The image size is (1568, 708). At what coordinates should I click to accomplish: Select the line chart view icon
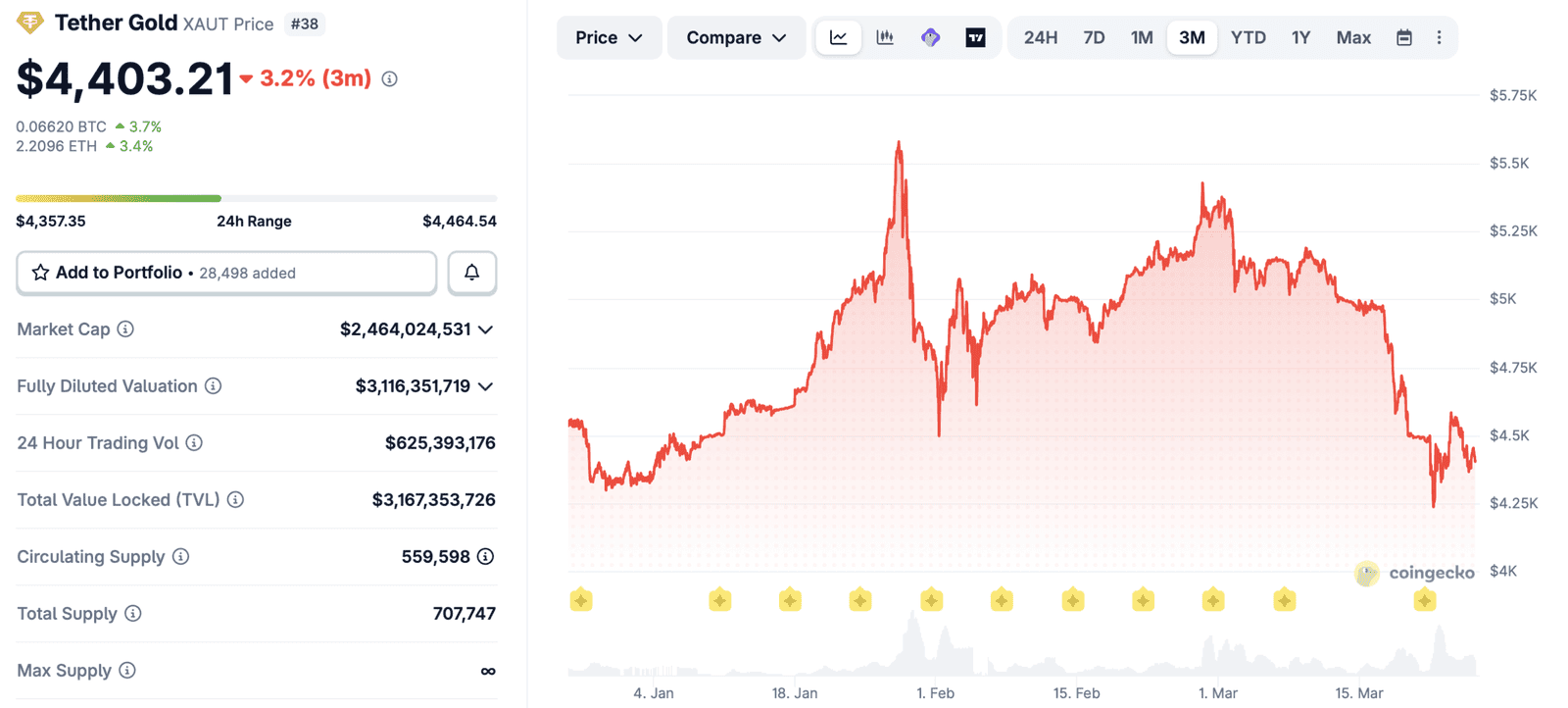point(839,37)
